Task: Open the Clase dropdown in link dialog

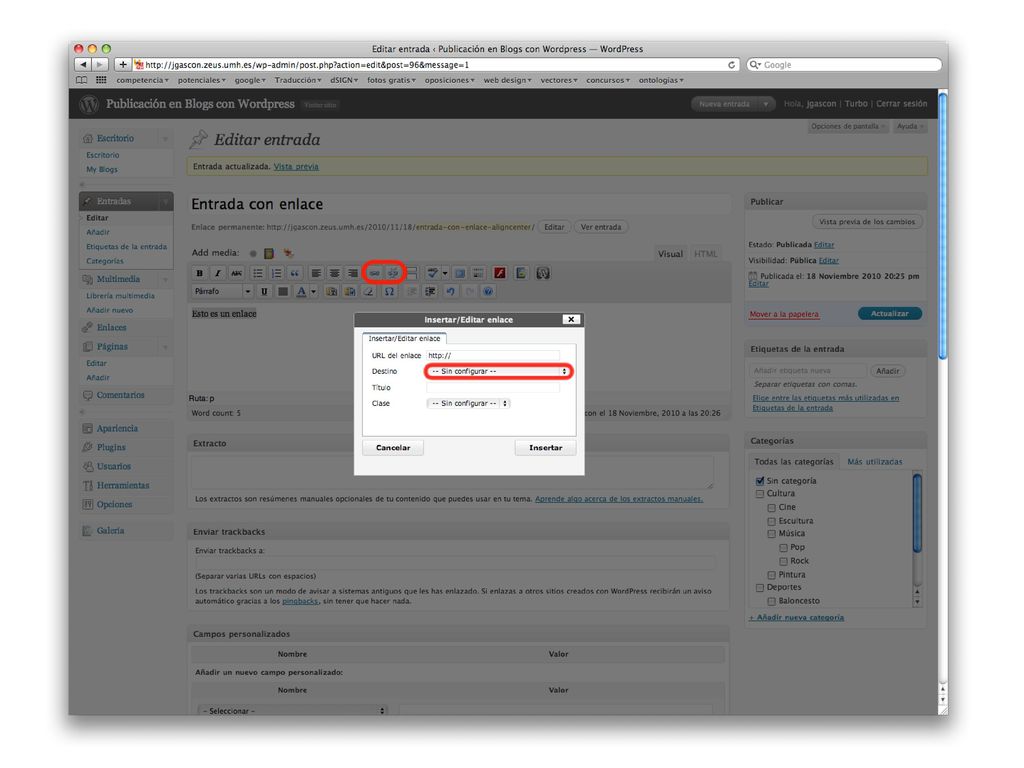Action: point(468,404)
